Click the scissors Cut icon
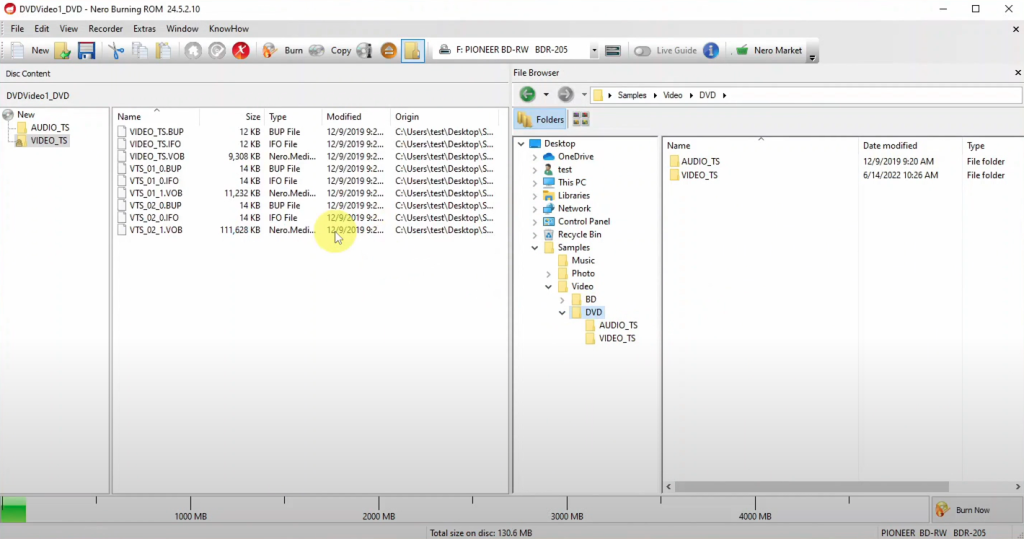Image resolution: width=1024 pixels, height=539 pixels. [116, 50]
